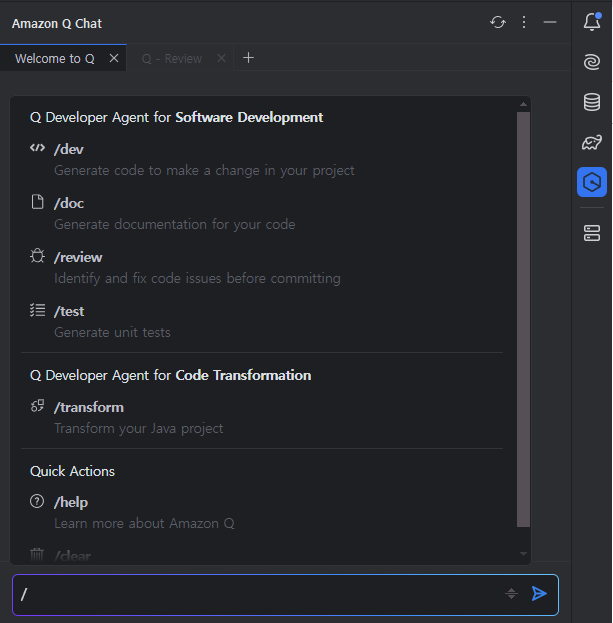Click 'Generate code to make a change in your project'

(x=204, y=170)
